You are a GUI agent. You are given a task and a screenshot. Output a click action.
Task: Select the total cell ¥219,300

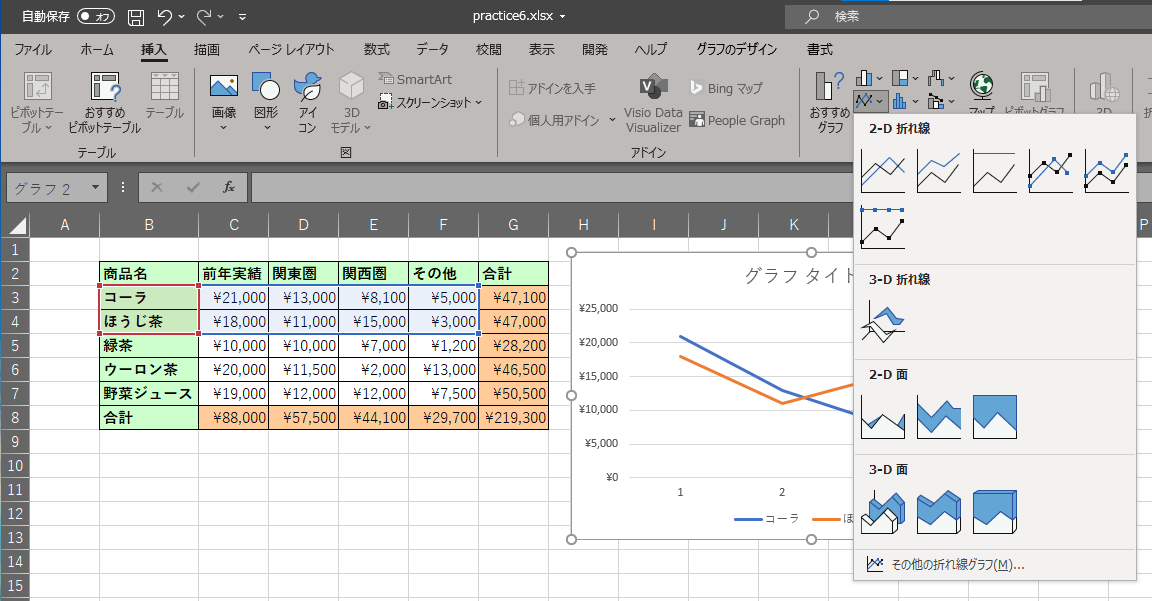514,417
